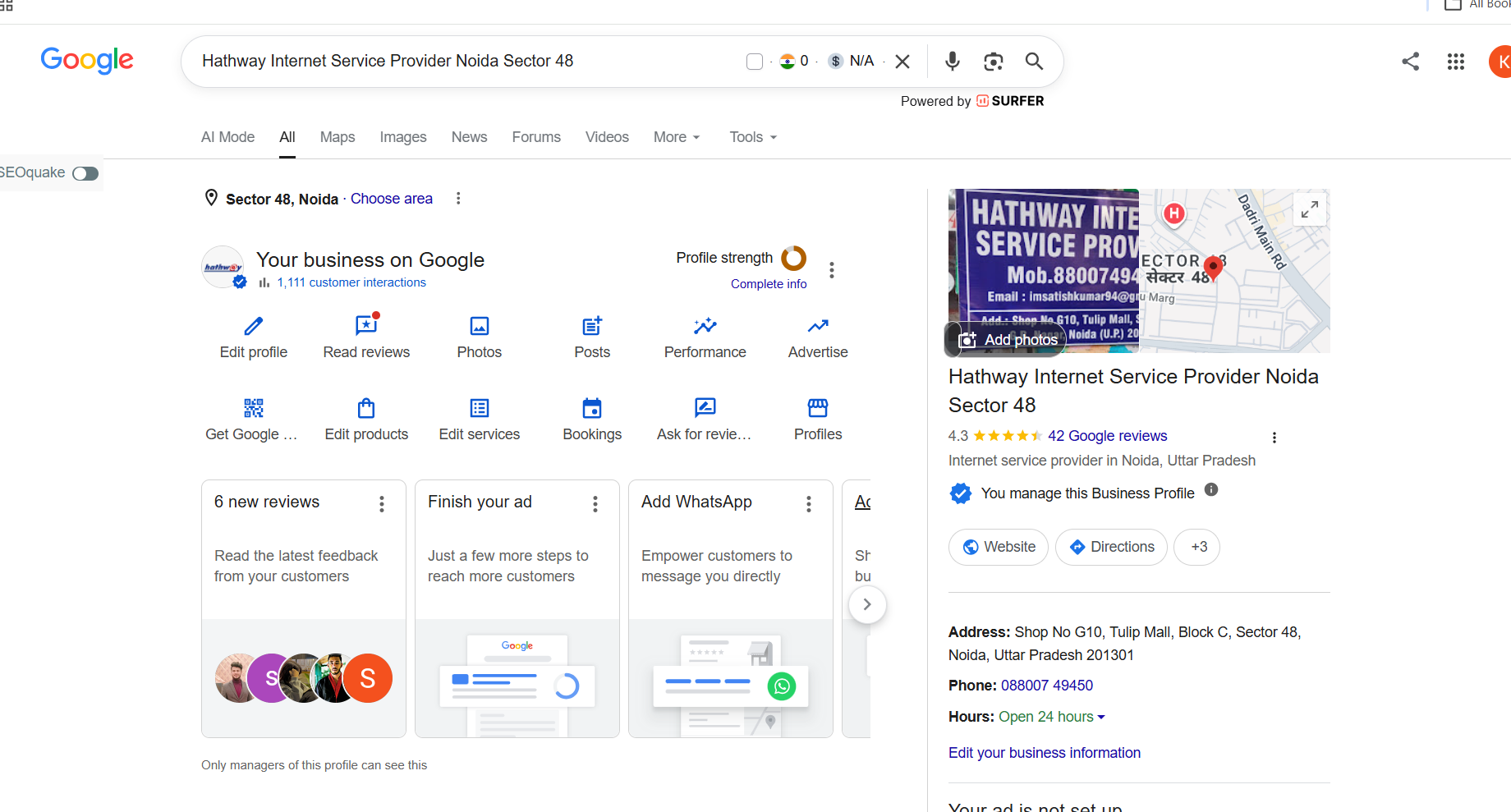The width and height of the screenshot is (1511, 812).
Task: Expand the map with fullscreen icon
Action: point(1310,209)
